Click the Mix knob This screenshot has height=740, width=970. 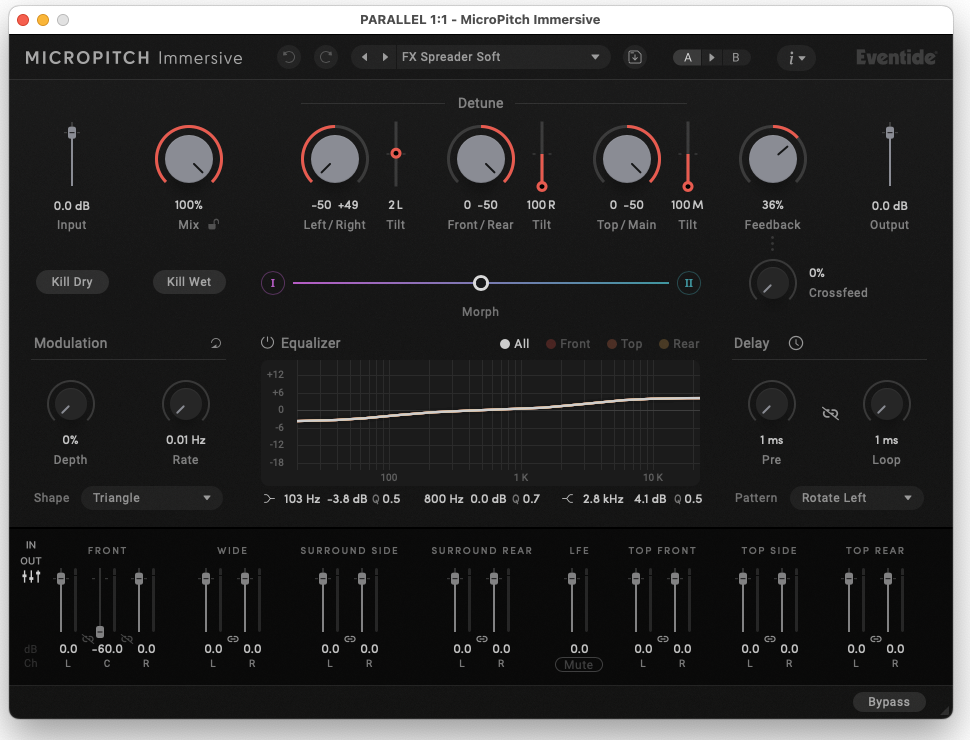[x=189, y=159]
